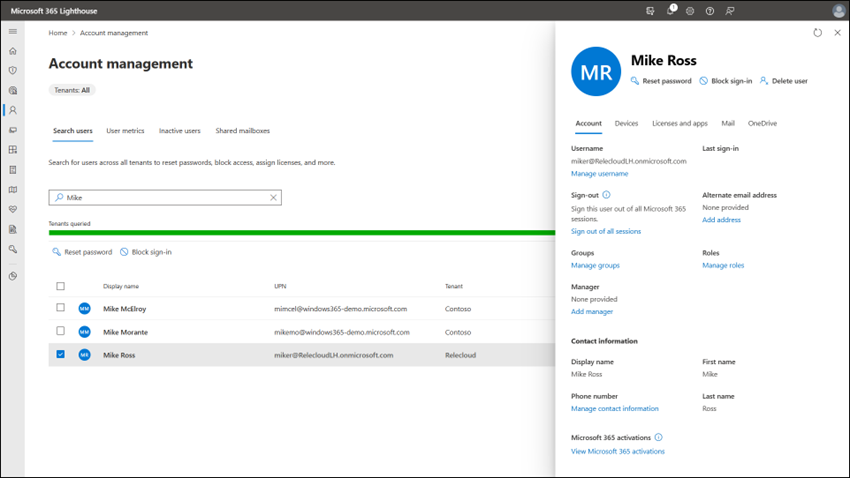Select the Account tab in panel
The image size is (850, 478).
point(588,123)
